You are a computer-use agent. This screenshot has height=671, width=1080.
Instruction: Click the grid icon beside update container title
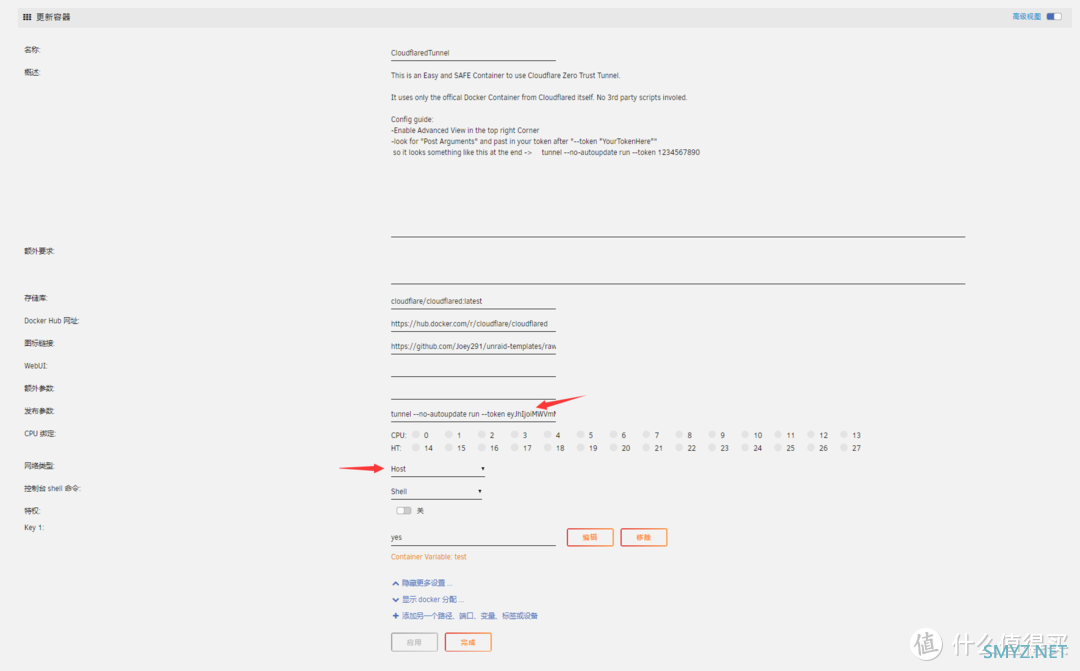click(27, 17)
